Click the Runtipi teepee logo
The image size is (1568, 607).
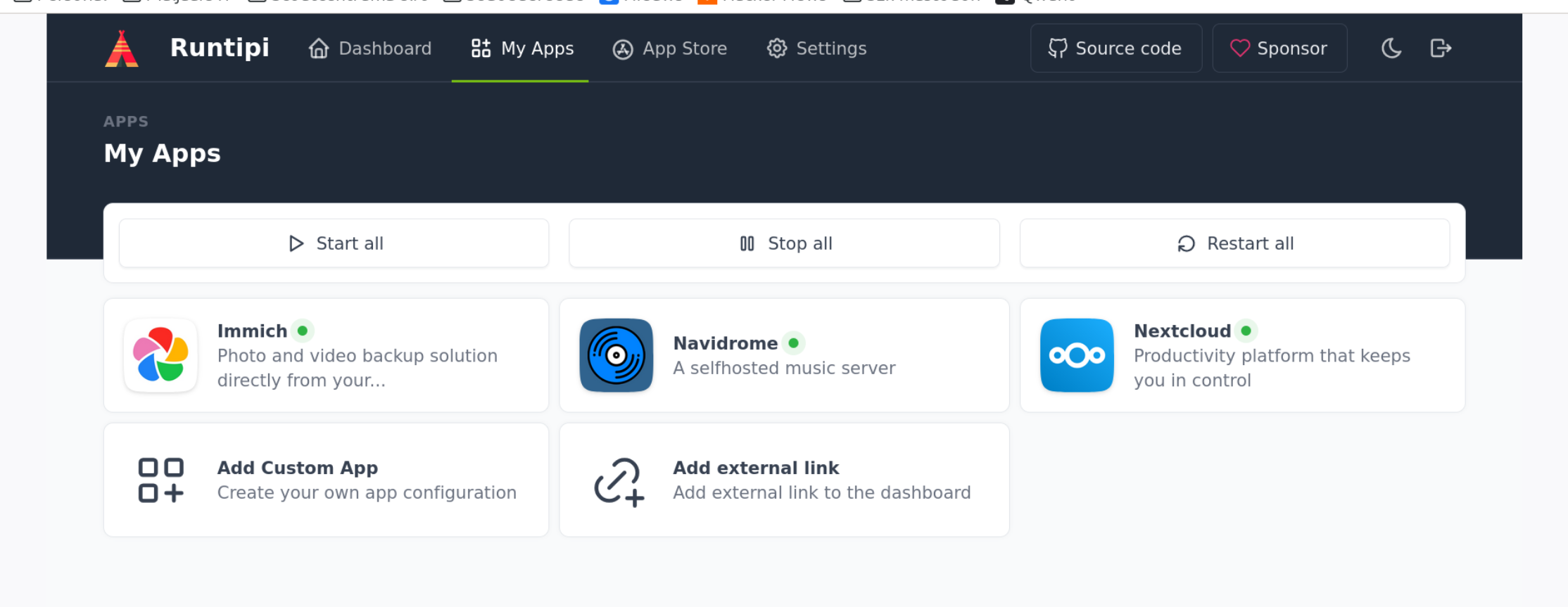pyautogui.click(x=121, y=49)
